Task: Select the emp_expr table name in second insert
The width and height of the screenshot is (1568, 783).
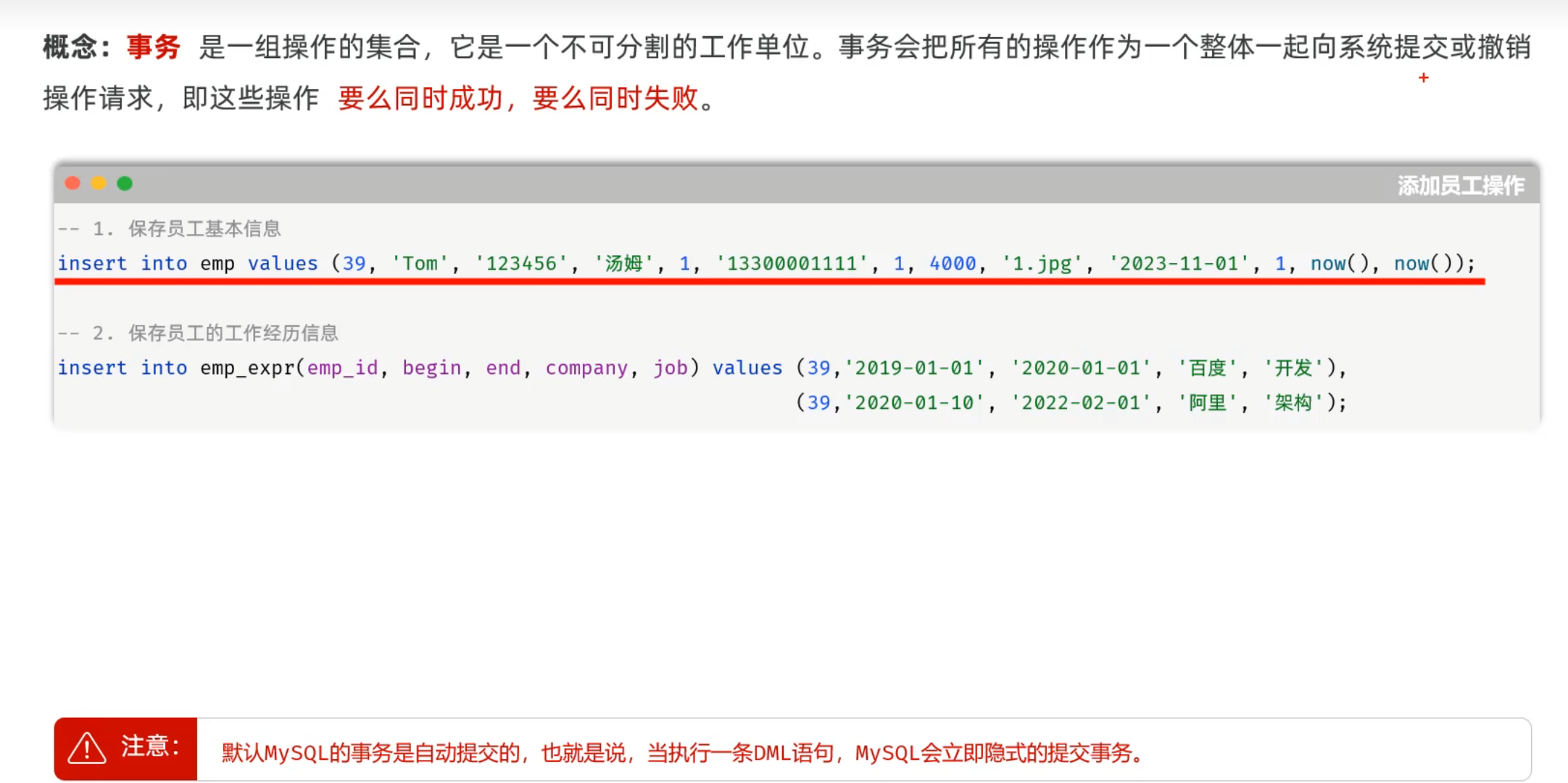Action: 249,368
